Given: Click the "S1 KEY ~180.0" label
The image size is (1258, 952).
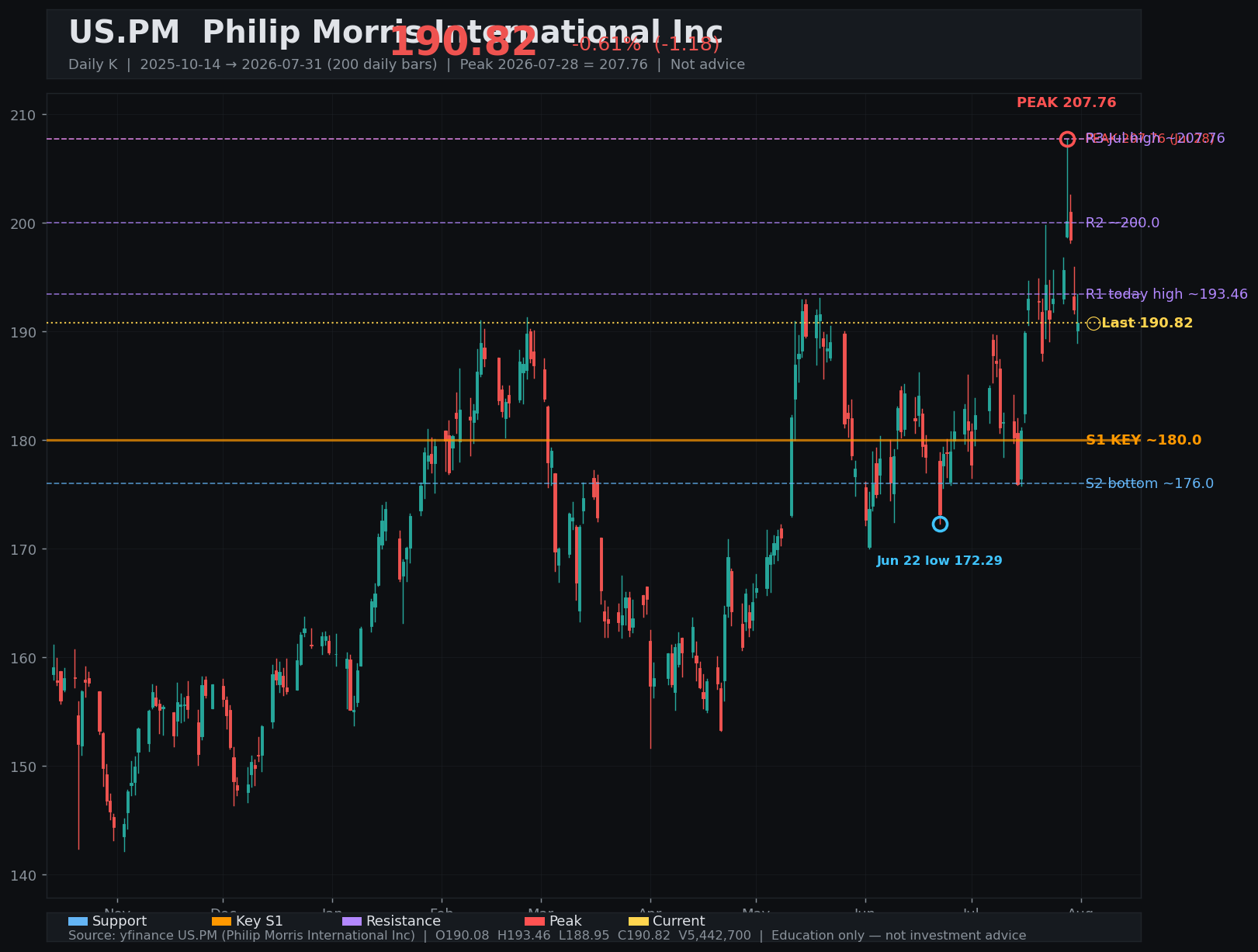Looking at the screenshot, I should click(1143, 440).
